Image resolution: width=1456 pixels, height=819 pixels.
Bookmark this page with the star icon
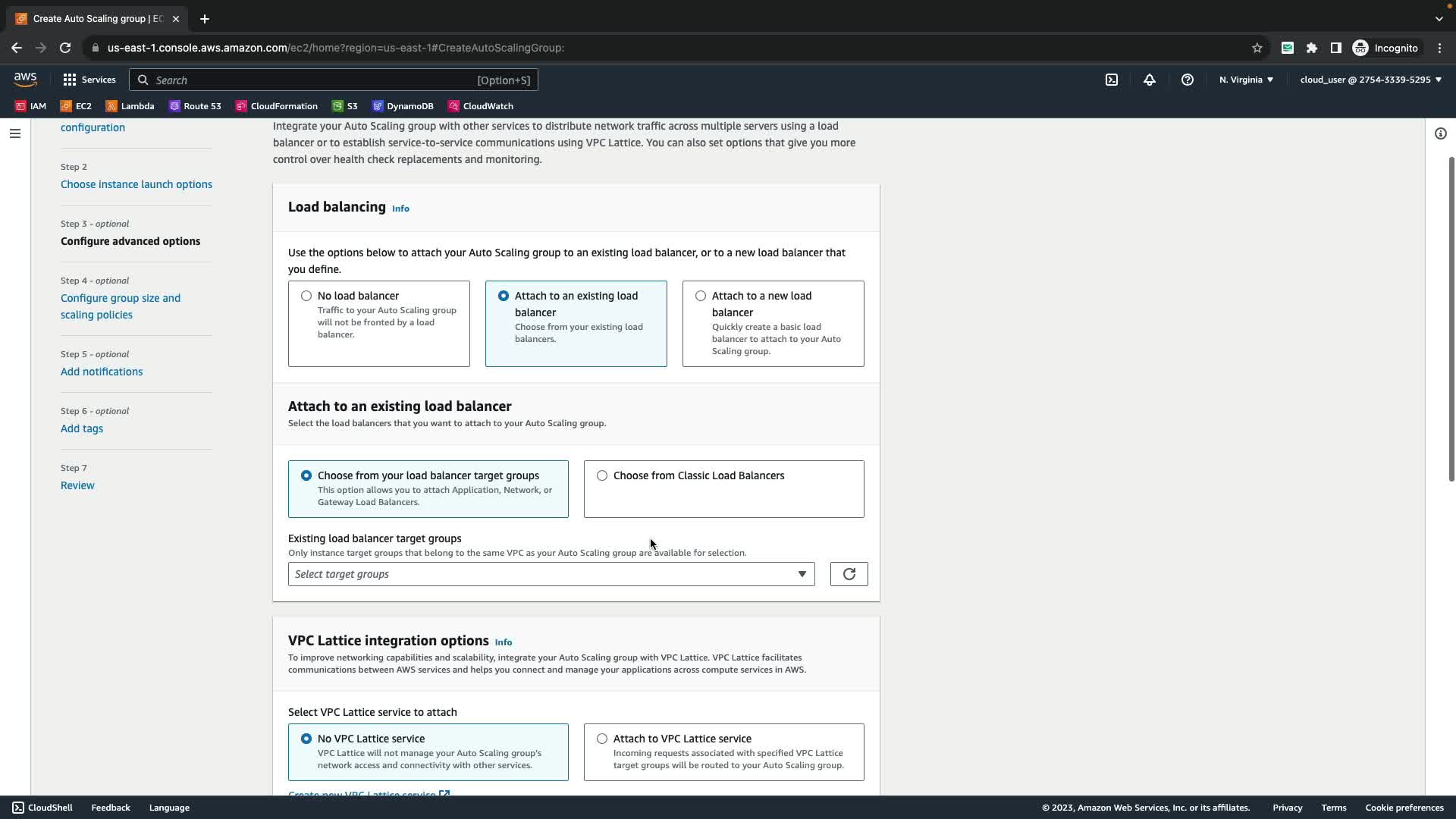[x=1257, y=48]
